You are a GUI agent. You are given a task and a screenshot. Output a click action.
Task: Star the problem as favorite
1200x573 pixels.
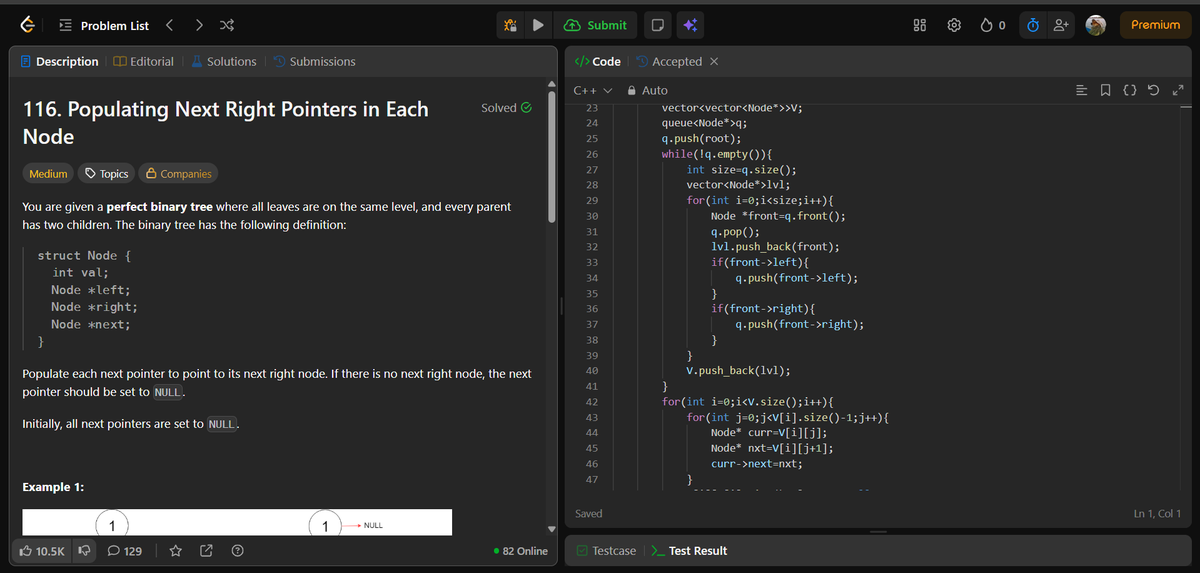[175, 551]
